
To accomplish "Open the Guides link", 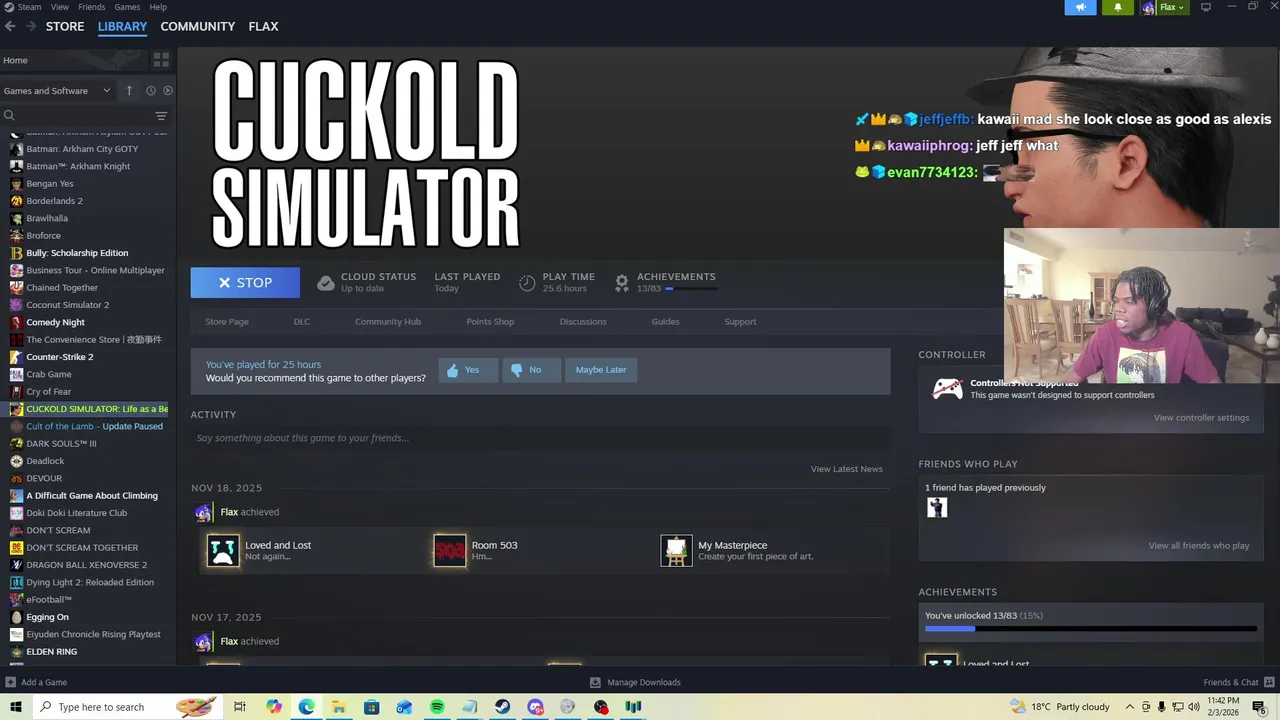I will (x=665, y=322).
